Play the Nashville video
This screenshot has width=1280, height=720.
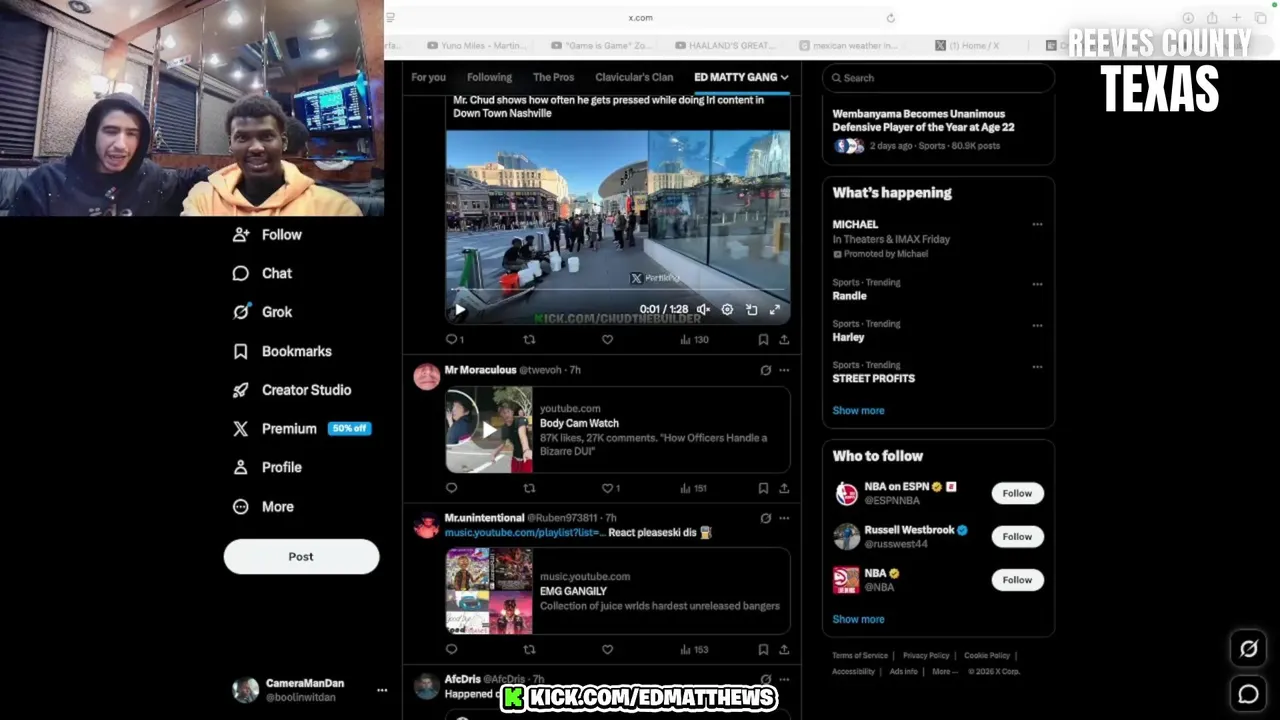pyautogui.click(x=460, y=310)
